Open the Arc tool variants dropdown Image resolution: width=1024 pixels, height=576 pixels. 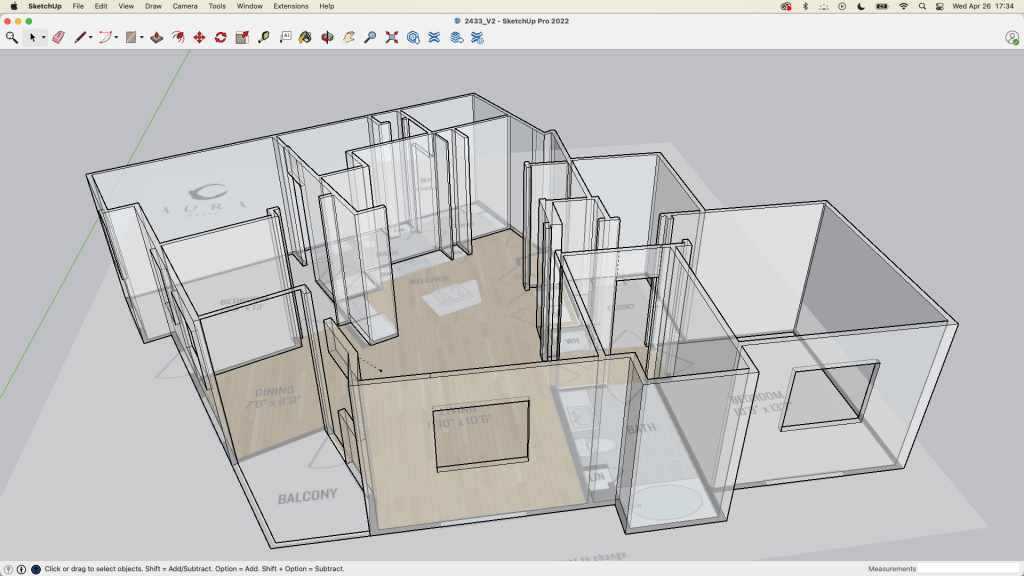116,38
